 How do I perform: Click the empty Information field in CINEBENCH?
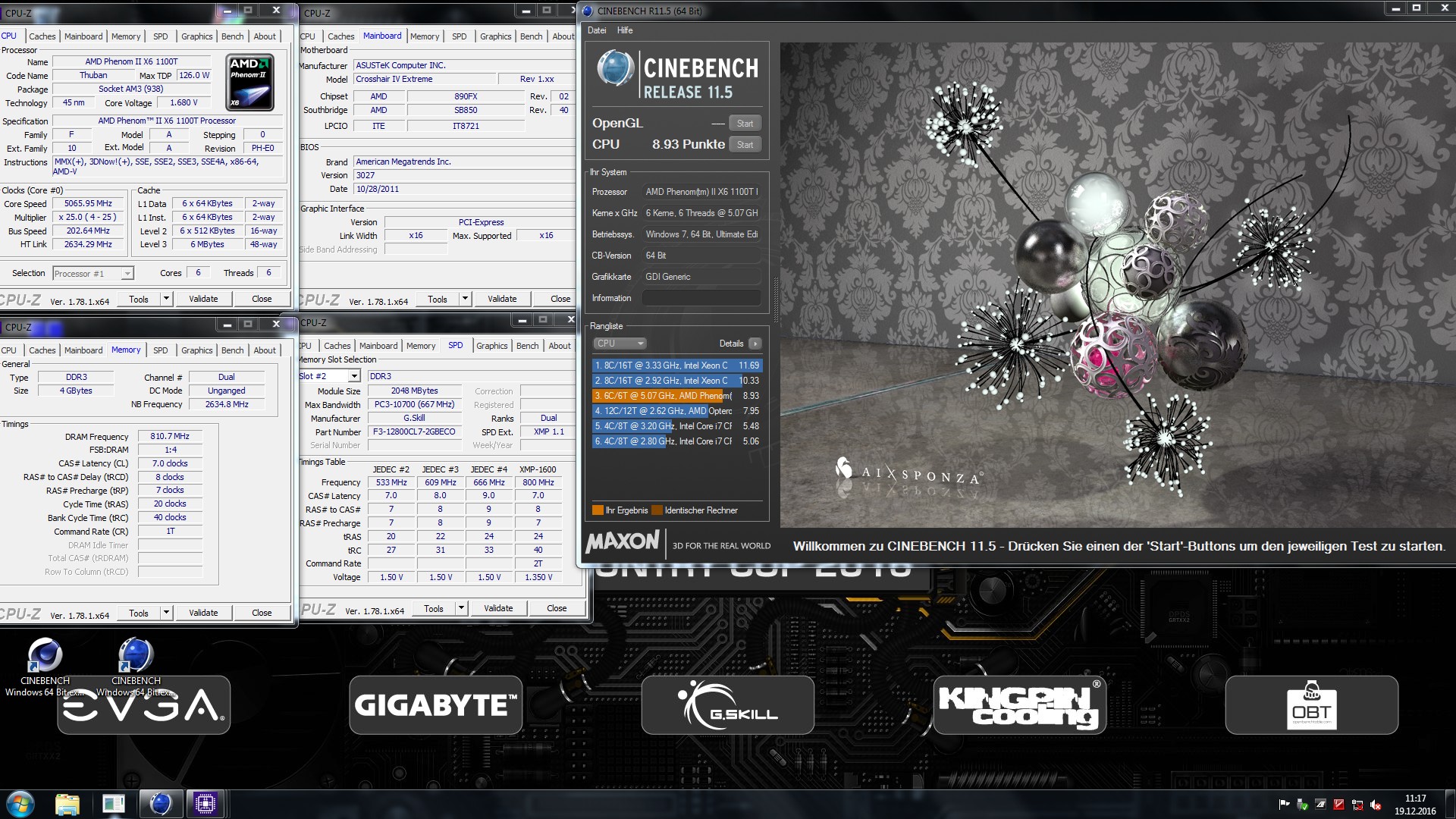point(701,298)
